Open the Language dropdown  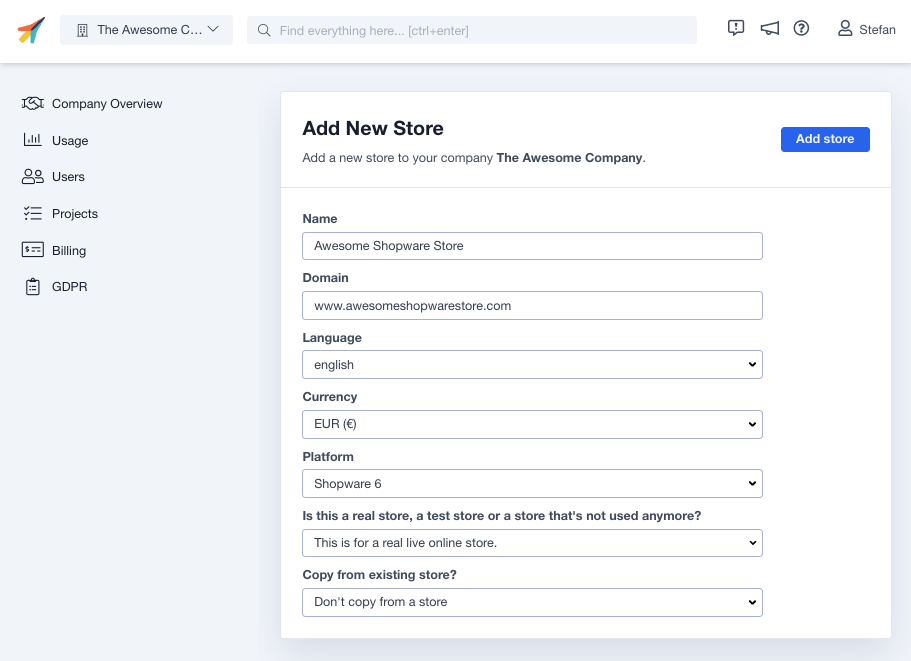(532, 365)
